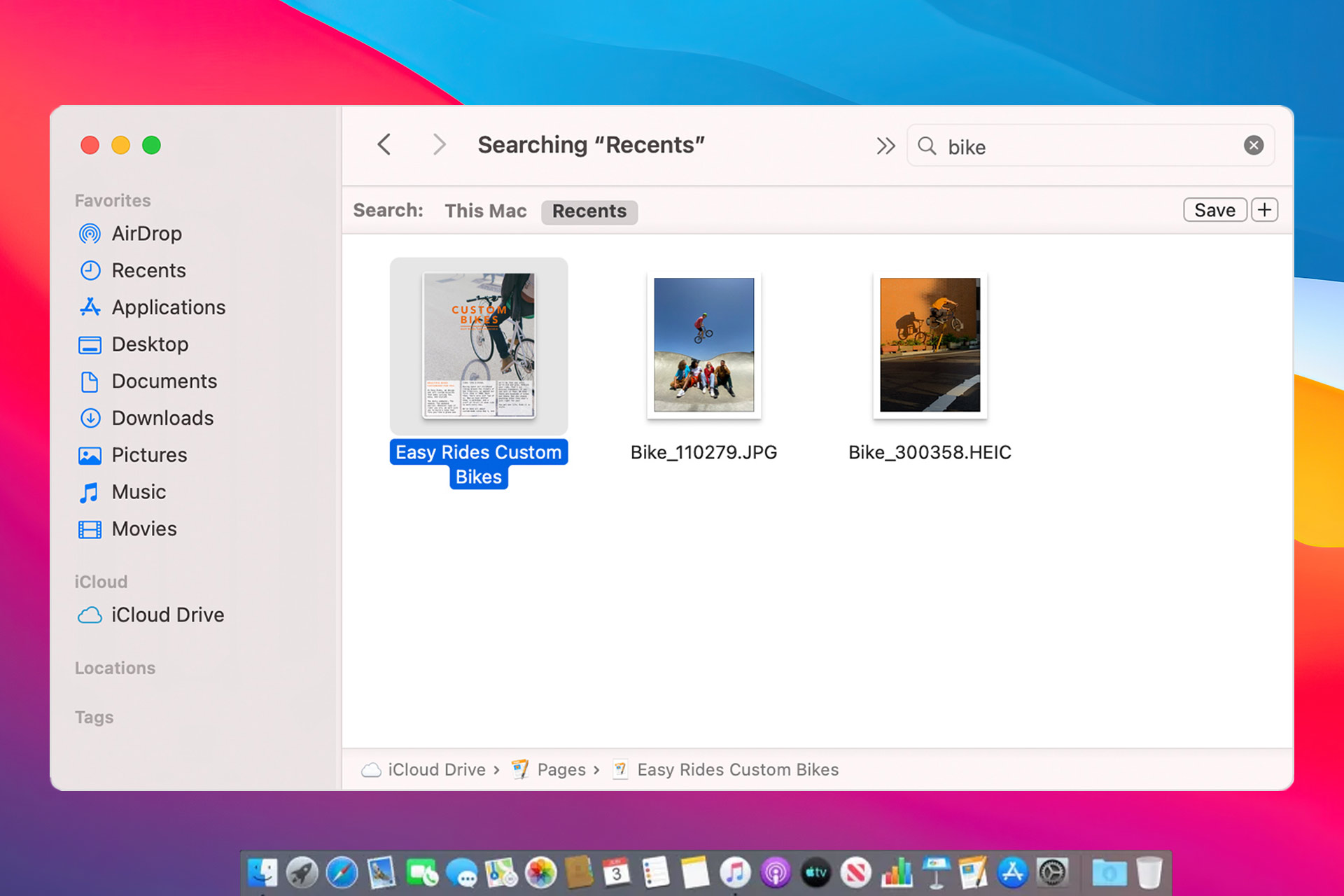This screenshot has width=1344, height=896.
Task: Click the iCloud Drive breadcrumb icon
Action: [372, 769]
